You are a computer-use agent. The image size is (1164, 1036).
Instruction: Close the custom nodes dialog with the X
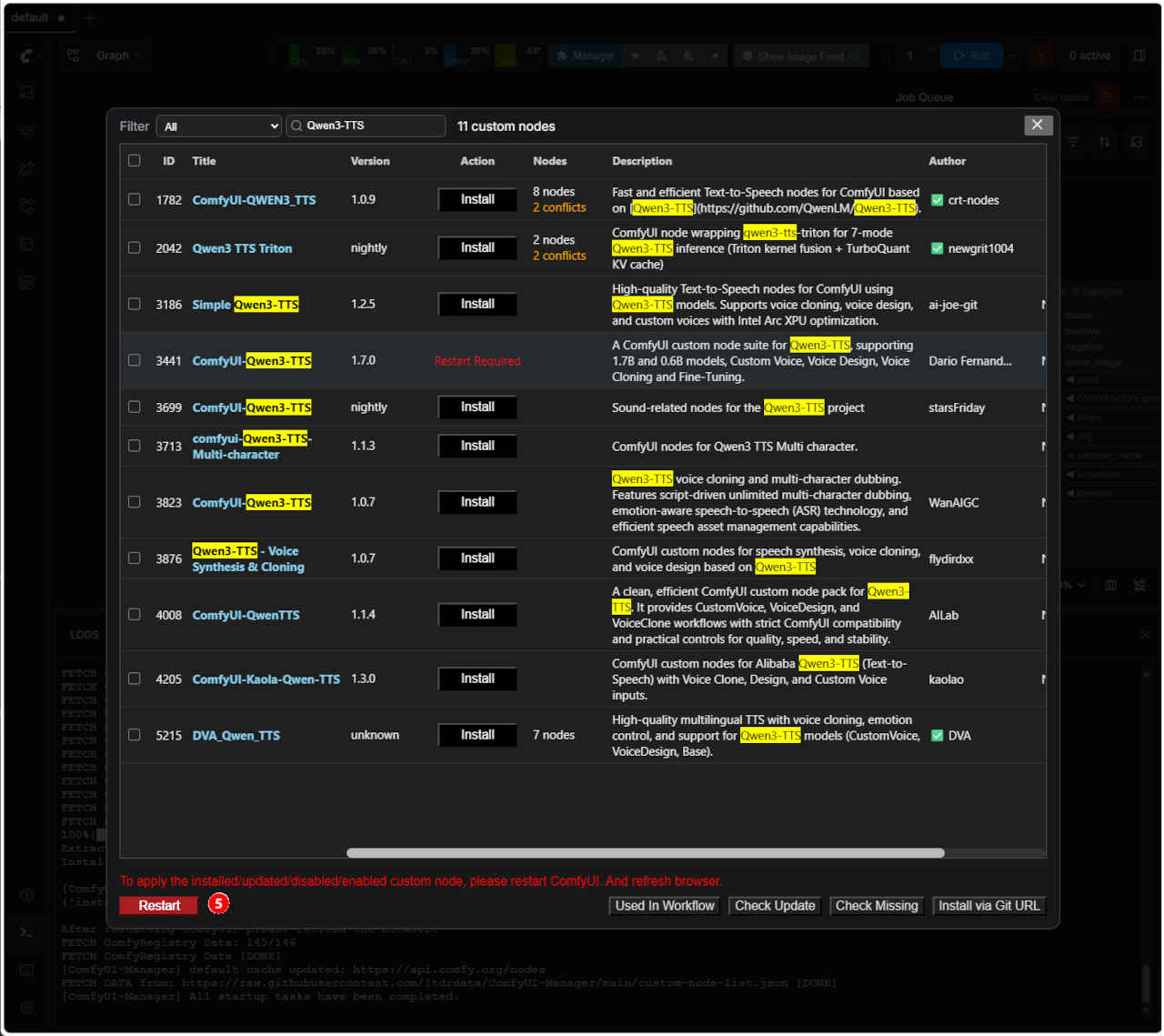point(1038,125)
